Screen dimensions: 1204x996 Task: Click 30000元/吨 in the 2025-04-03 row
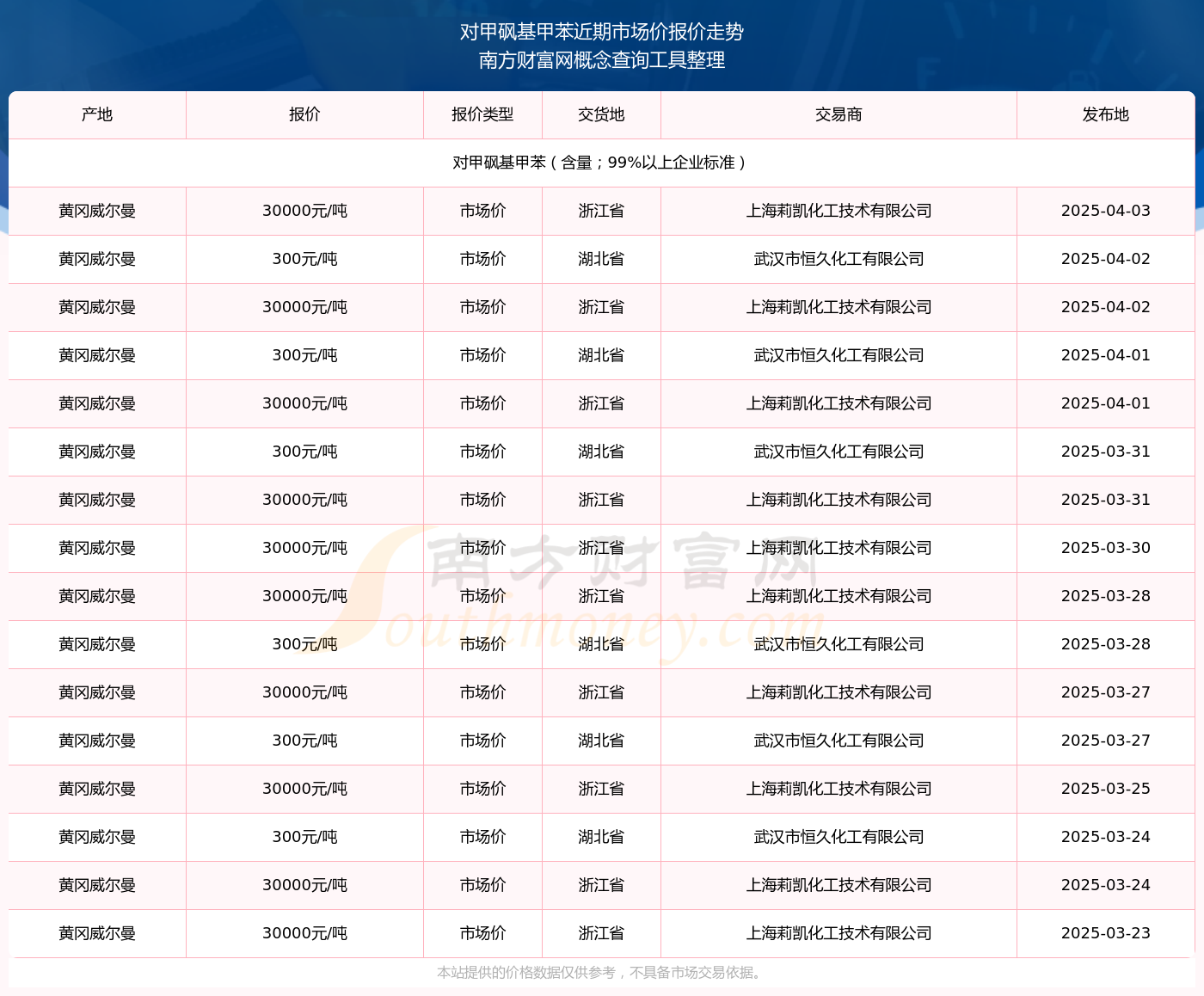pos(304,211)
